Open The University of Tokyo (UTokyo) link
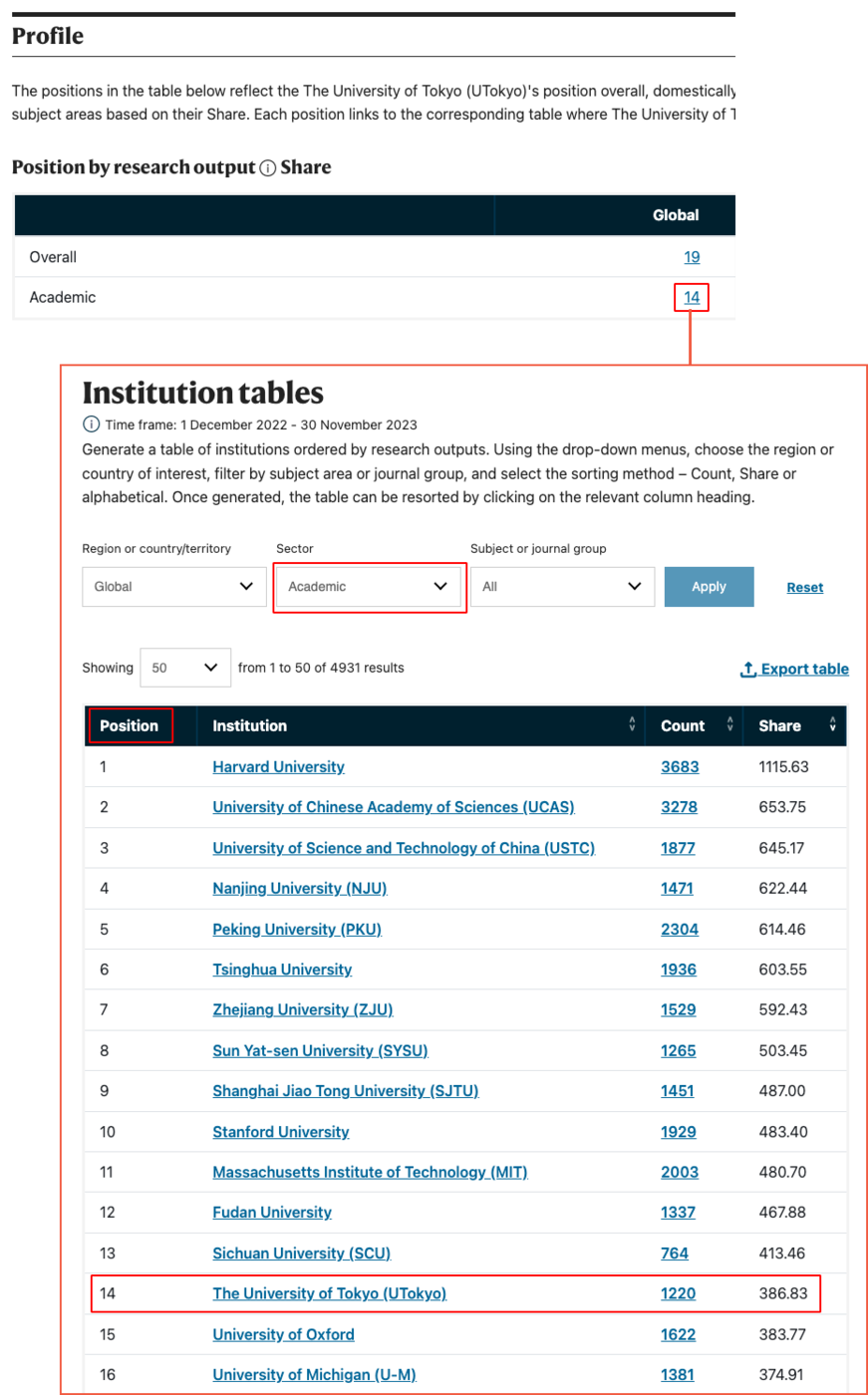 pos(330,1293)
